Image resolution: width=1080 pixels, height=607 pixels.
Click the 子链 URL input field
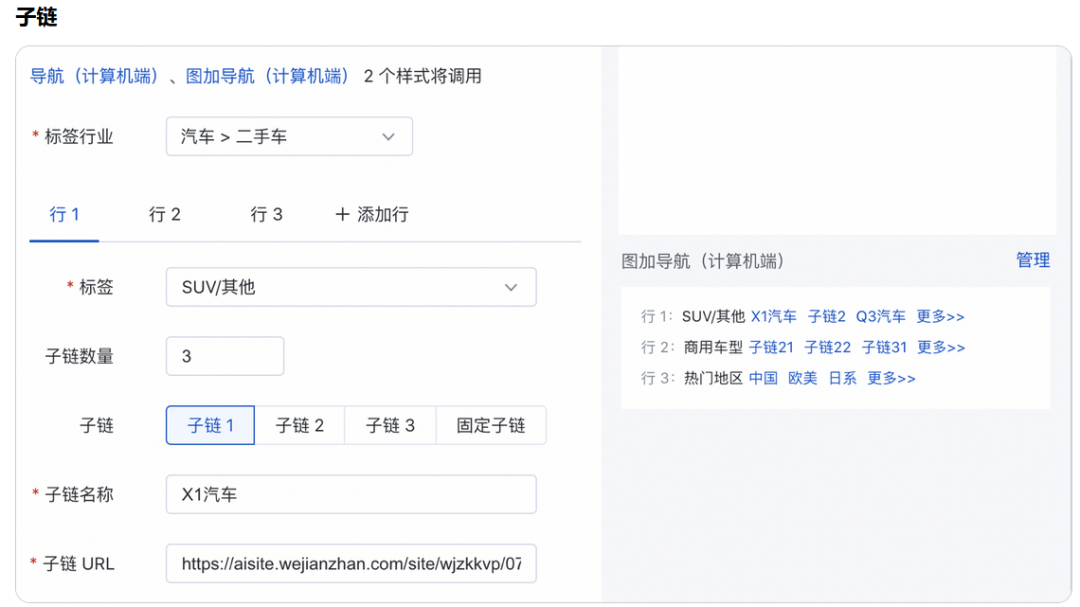pyautogui.click(x=350, y=564)
